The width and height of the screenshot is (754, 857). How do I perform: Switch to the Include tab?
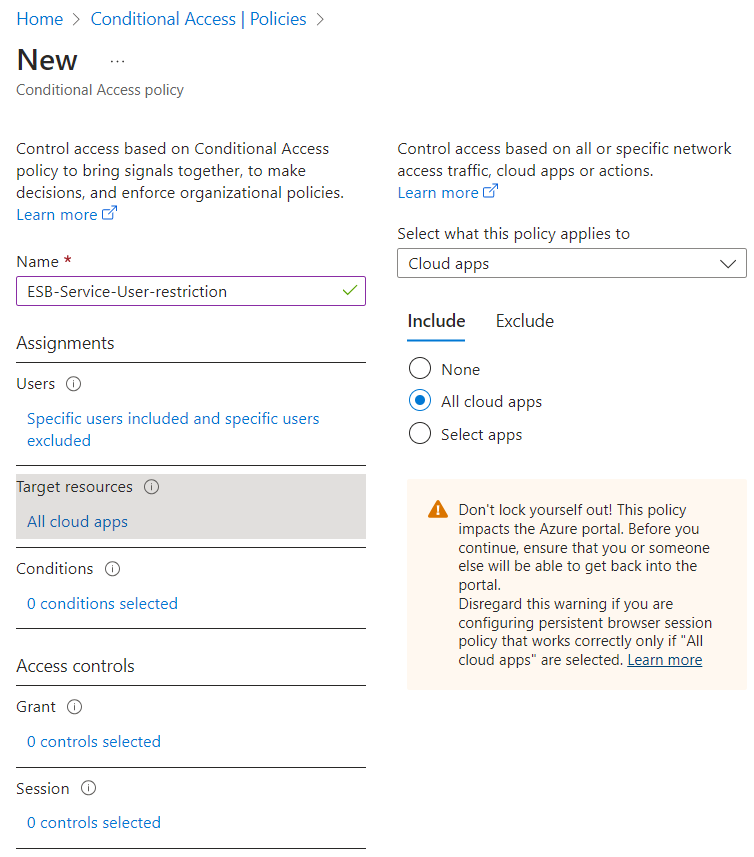(436, 321)
